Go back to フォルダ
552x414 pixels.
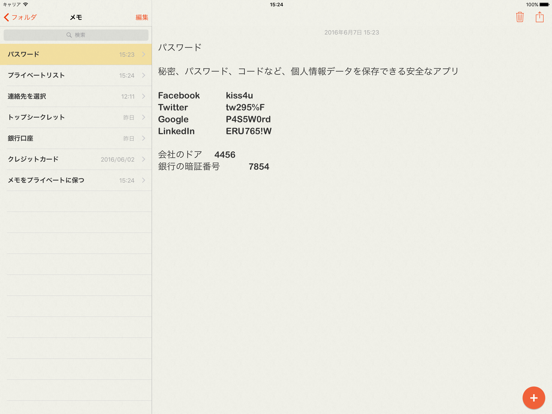click(x=20, y=17)
